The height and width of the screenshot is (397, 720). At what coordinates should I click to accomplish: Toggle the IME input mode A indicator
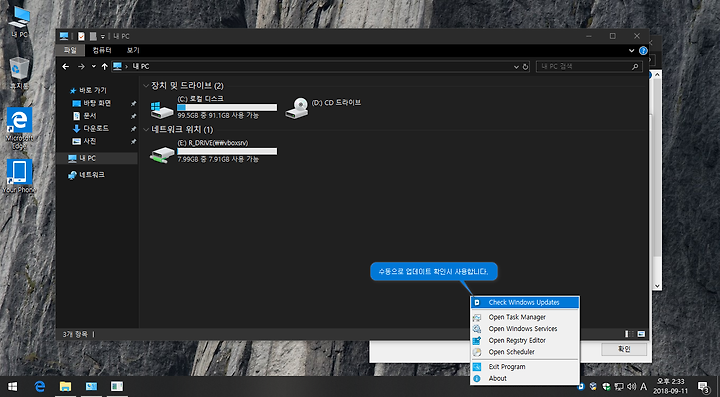pyautogui.click(x=644, y=386)
